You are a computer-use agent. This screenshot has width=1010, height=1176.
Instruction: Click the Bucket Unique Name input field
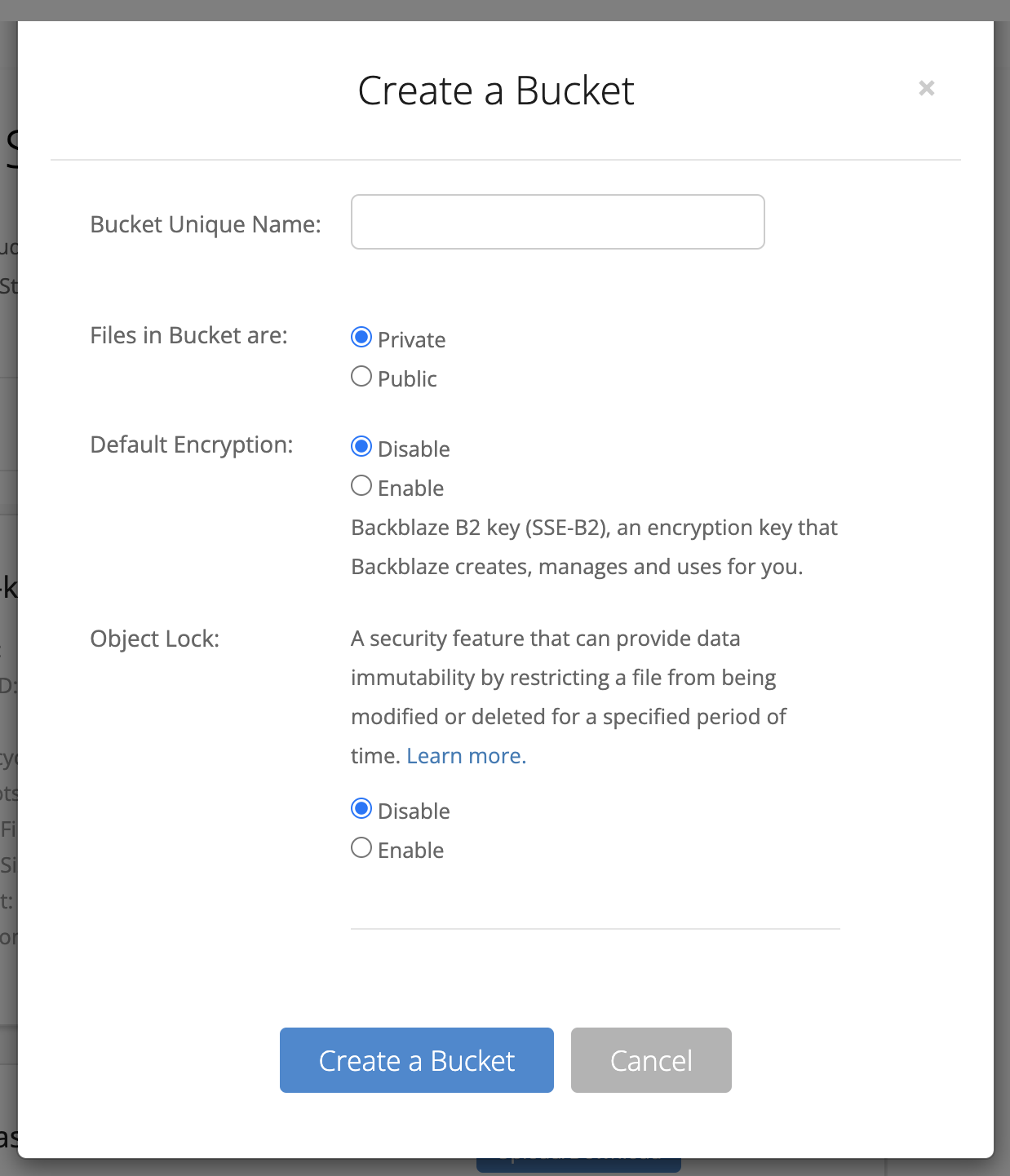557,222
